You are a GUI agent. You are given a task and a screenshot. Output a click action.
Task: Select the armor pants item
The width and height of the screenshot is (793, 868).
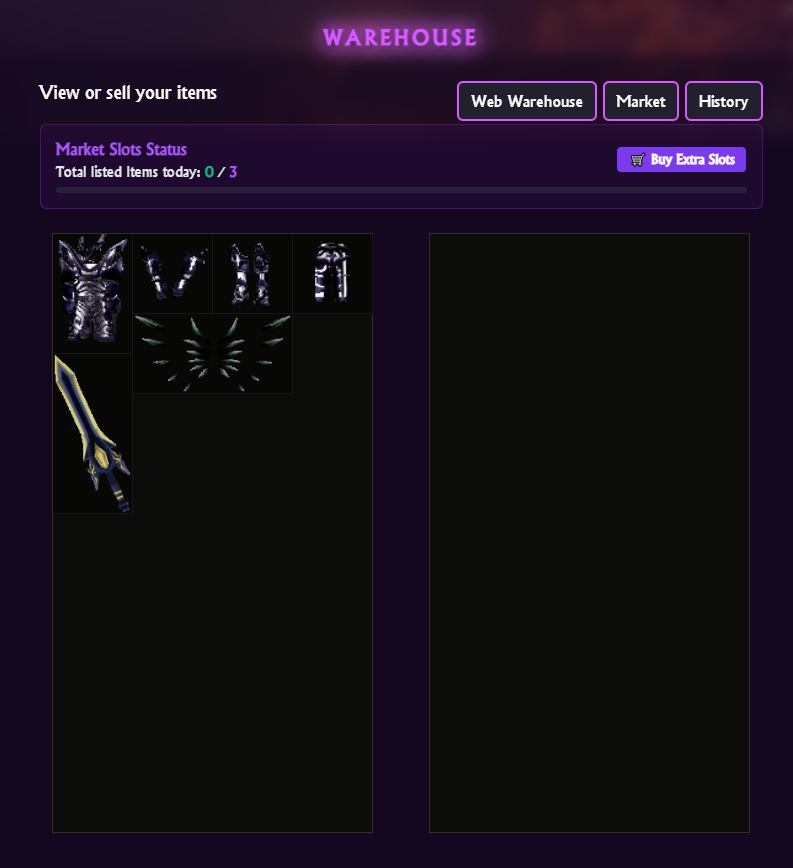[x=333, y=273]
